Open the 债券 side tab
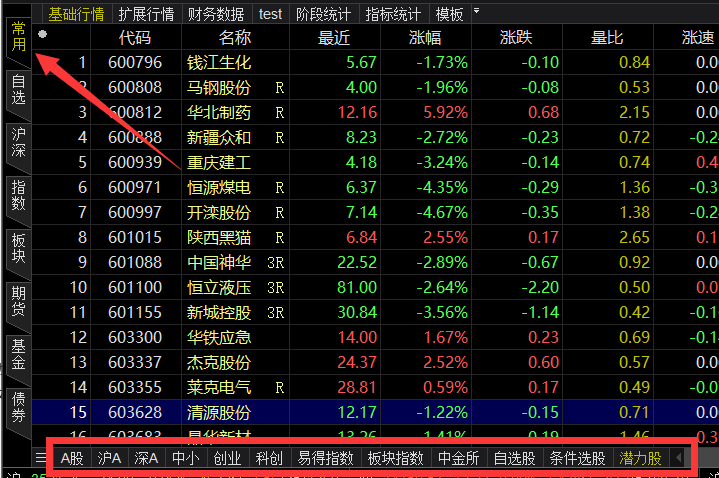Screen dimensions: 719x478 pos(18,407)
